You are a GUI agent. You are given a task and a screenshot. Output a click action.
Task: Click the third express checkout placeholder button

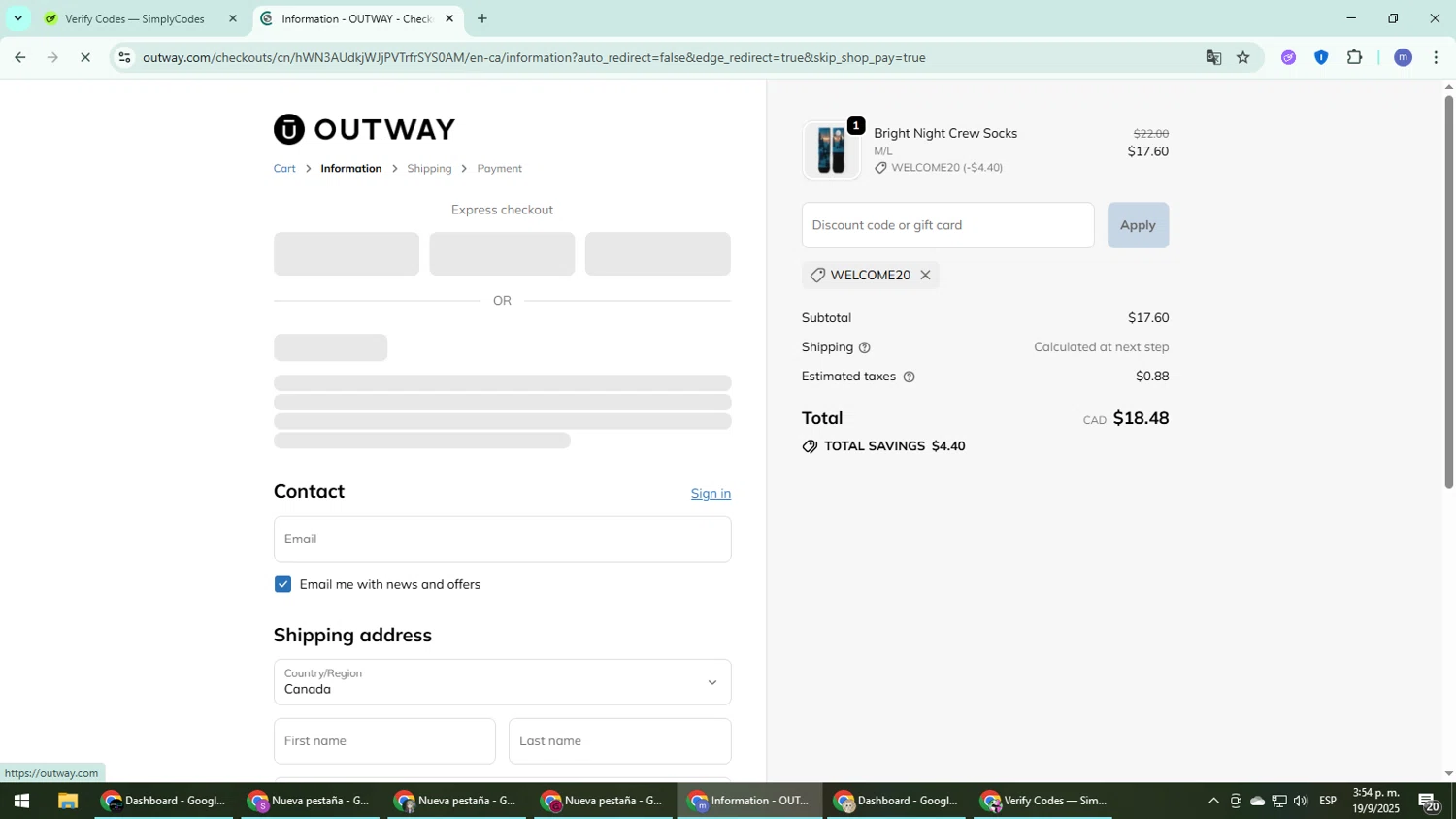[x=657, y=253]
